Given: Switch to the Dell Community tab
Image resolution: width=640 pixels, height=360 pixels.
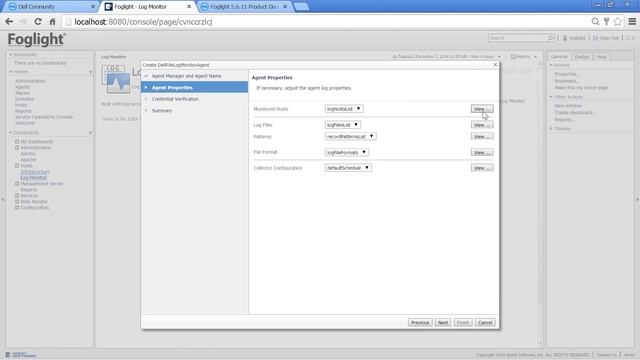Looking at the screenshot, I should point(49,7).
